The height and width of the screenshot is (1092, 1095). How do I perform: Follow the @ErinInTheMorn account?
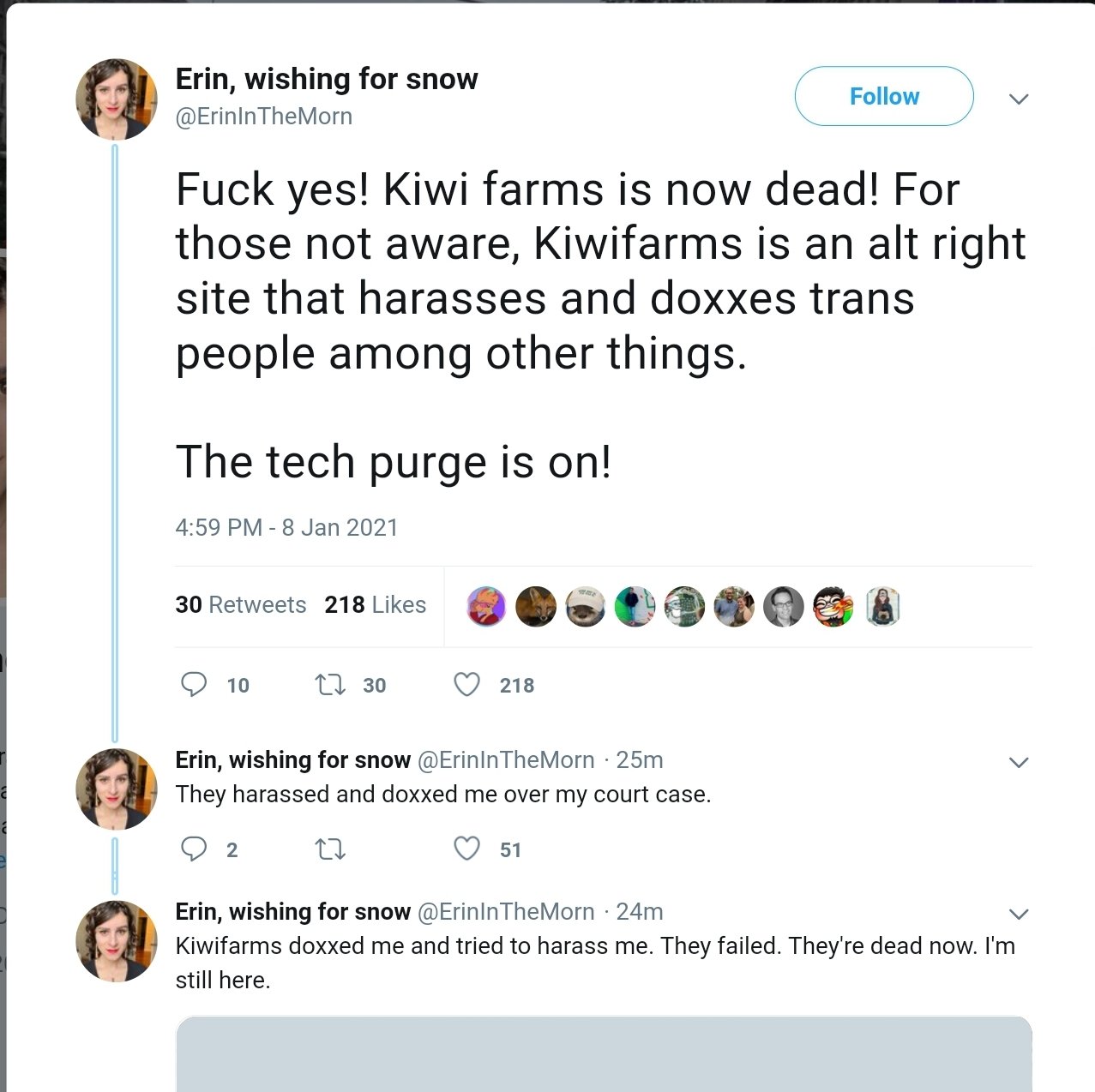(x=883, y=96)
